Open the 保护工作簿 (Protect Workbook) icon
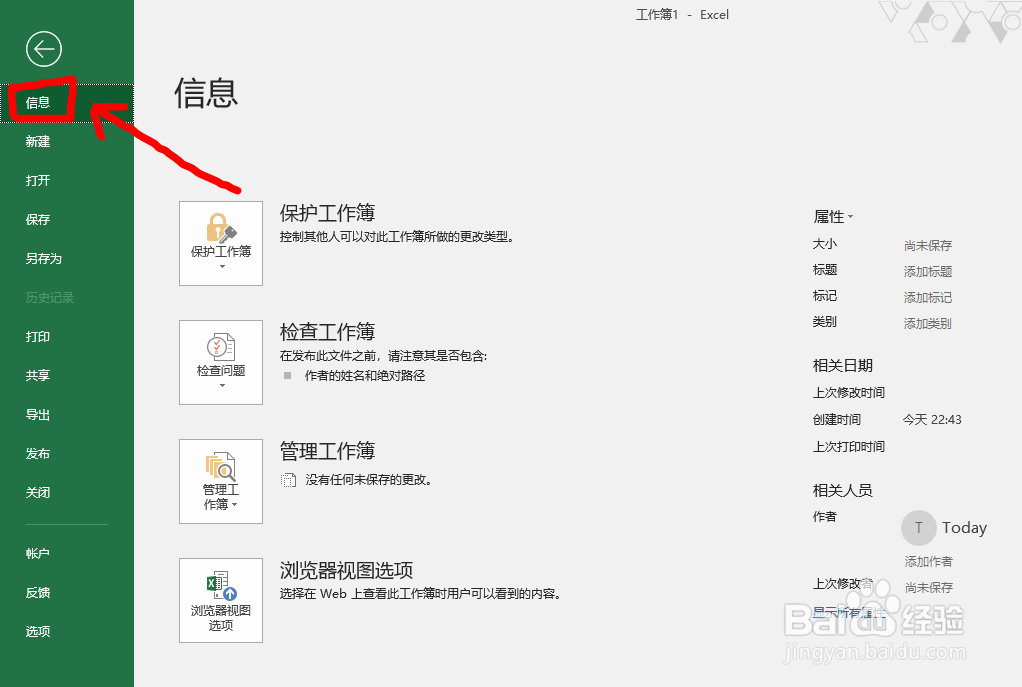 pyautogui.click(x=220, y=236)
